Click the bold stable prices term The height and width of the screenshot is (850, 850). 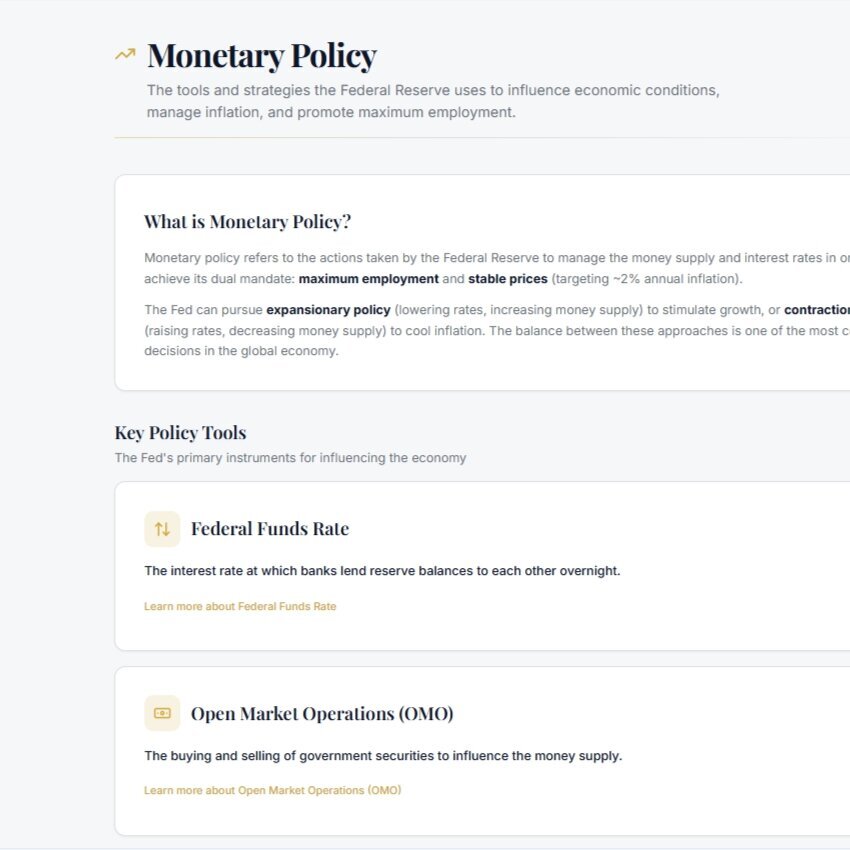coord(508,279)
